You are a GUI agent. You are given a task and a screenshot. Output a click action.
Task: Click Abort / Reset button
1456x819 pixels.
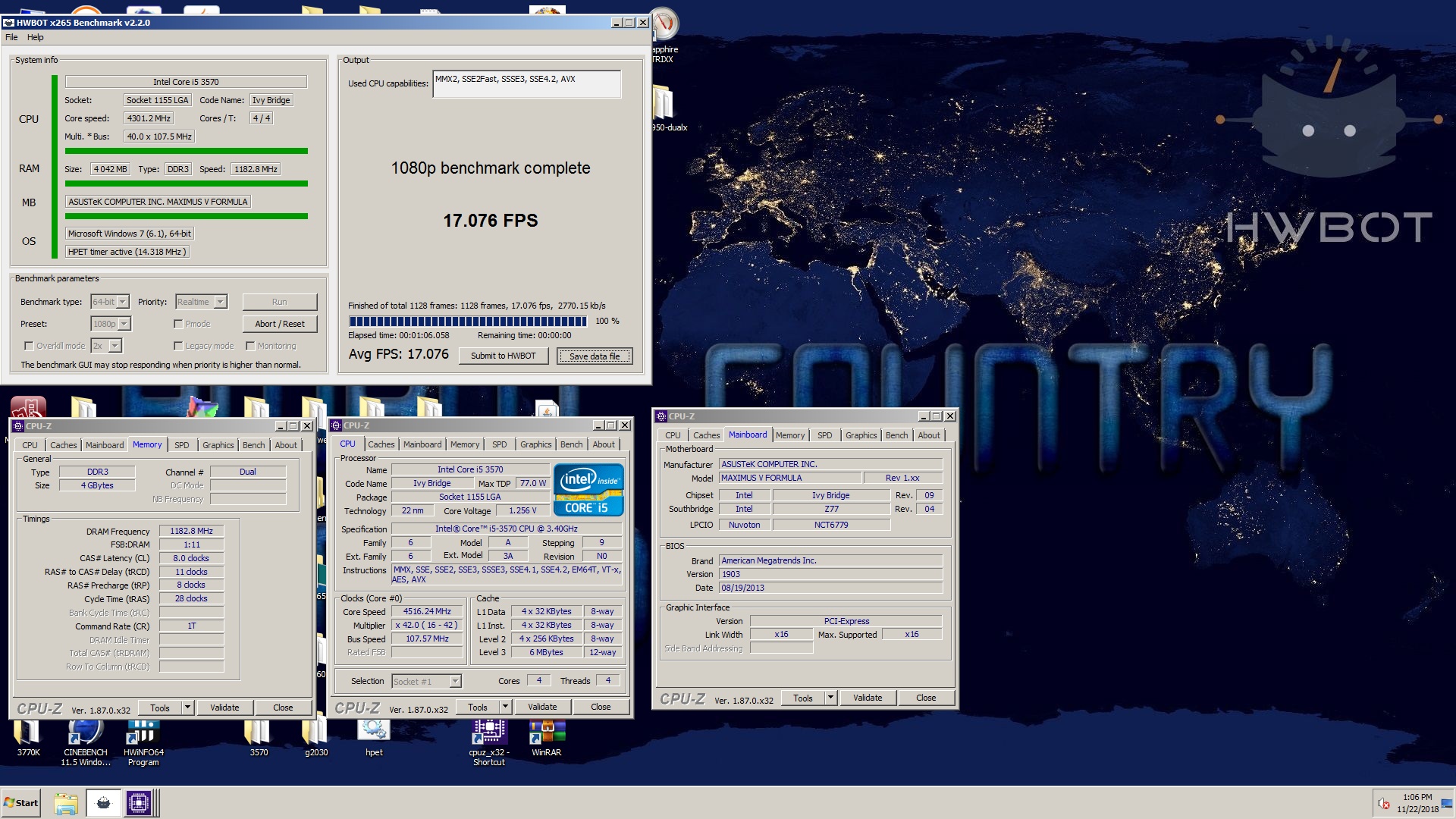280,324
